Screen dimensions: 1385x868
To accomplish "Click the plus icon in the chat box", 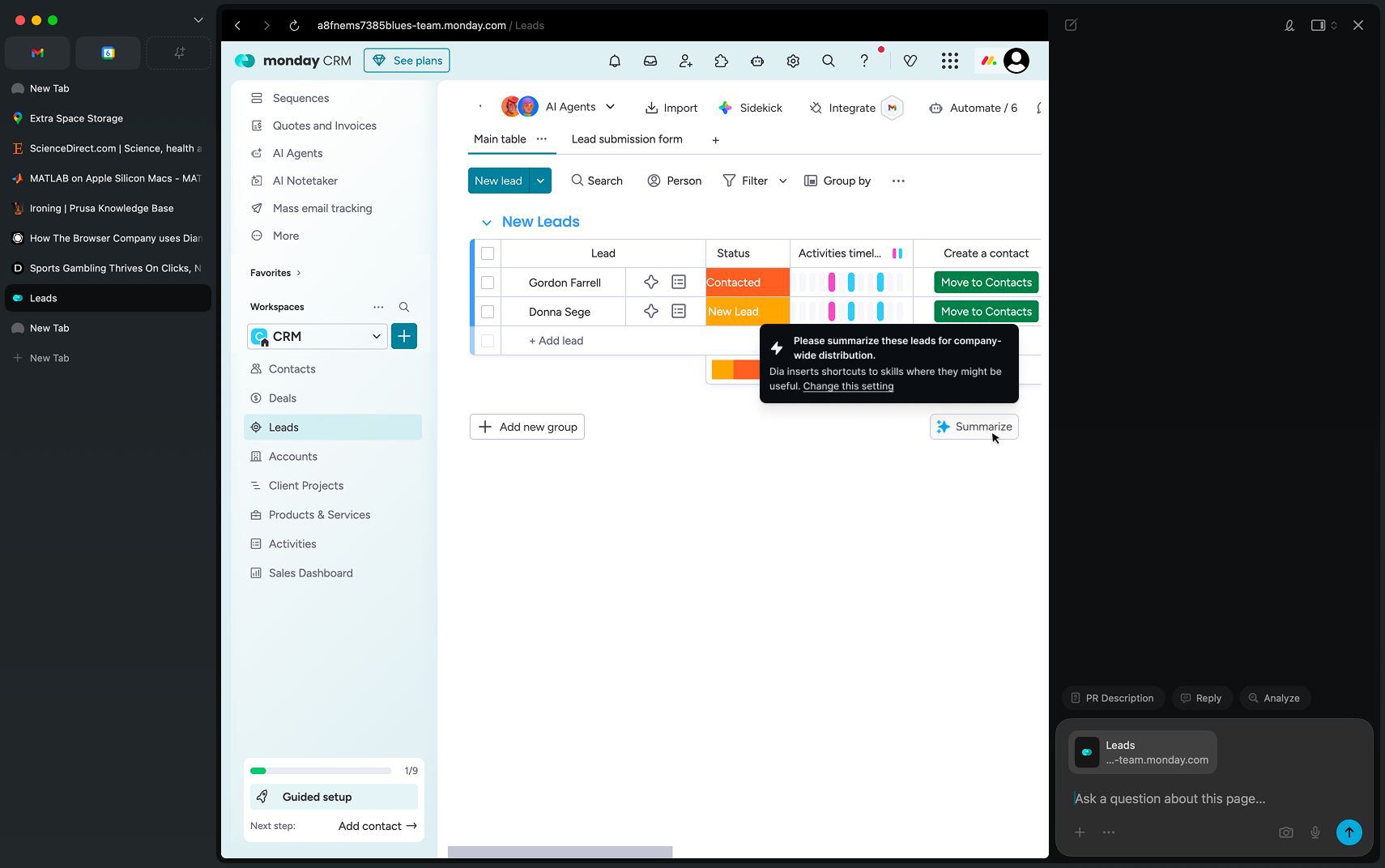I will pyautogui.click(x=1080, y=832).
